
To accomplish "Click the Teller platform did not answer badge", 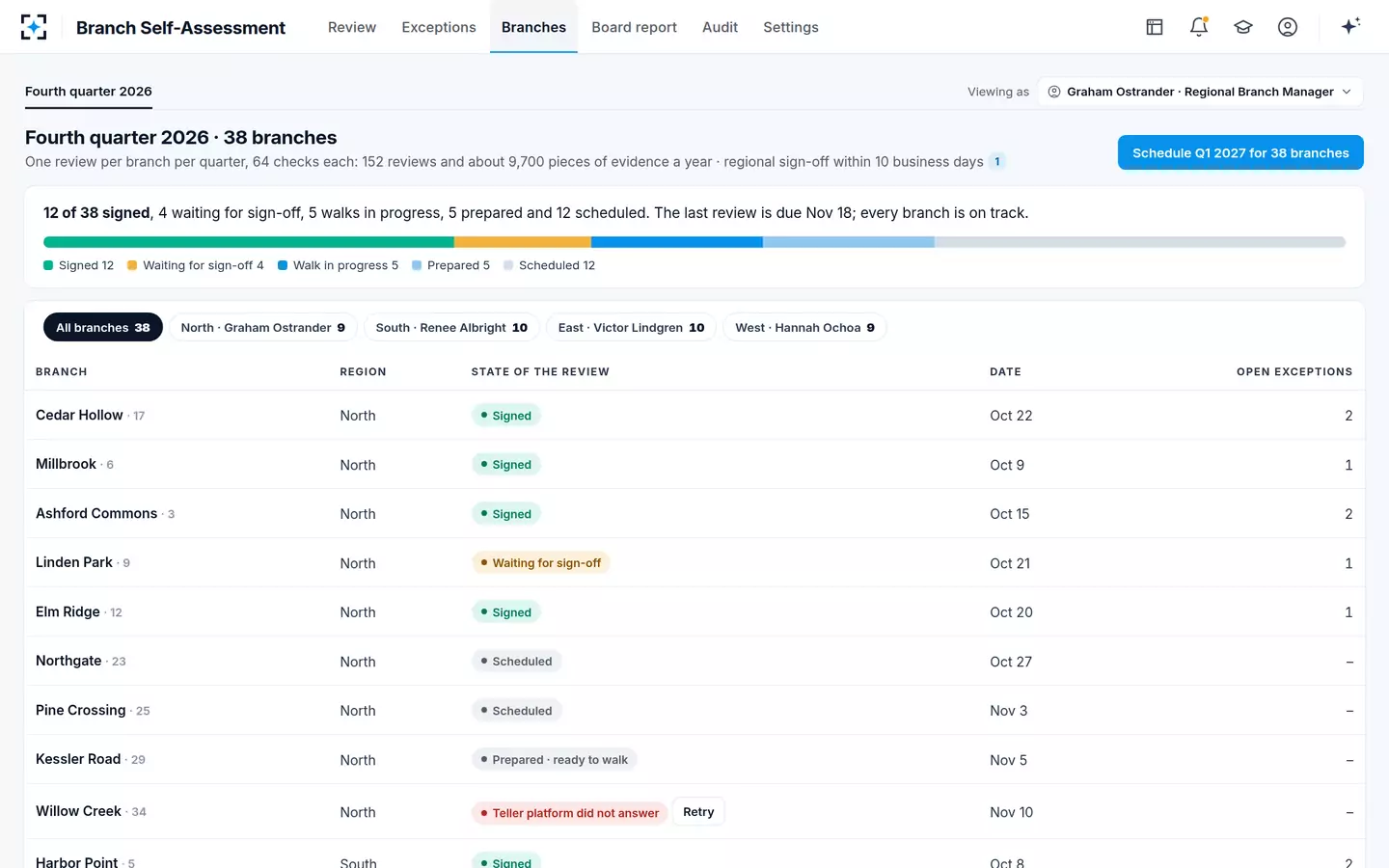I will tap(569, 813).
